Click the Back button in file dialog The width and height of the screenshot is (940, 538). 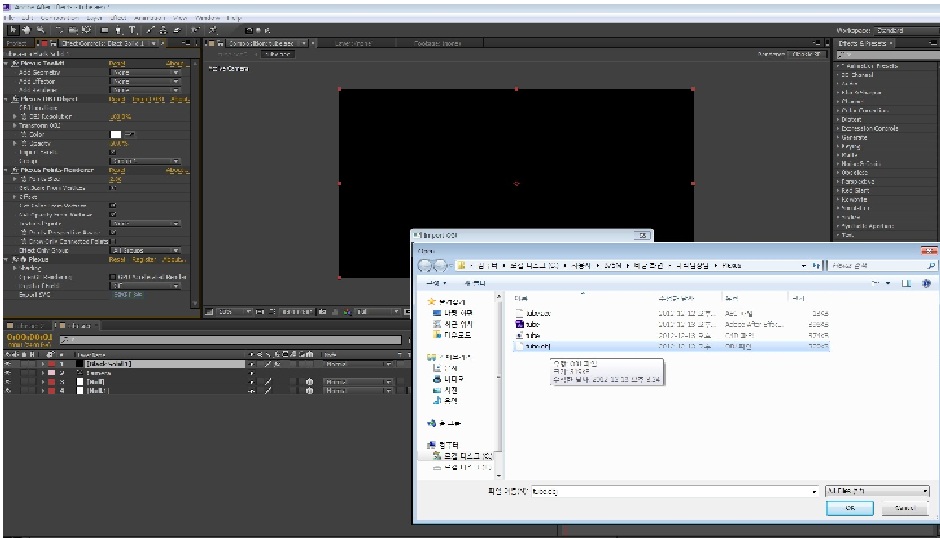coord(424,265)
